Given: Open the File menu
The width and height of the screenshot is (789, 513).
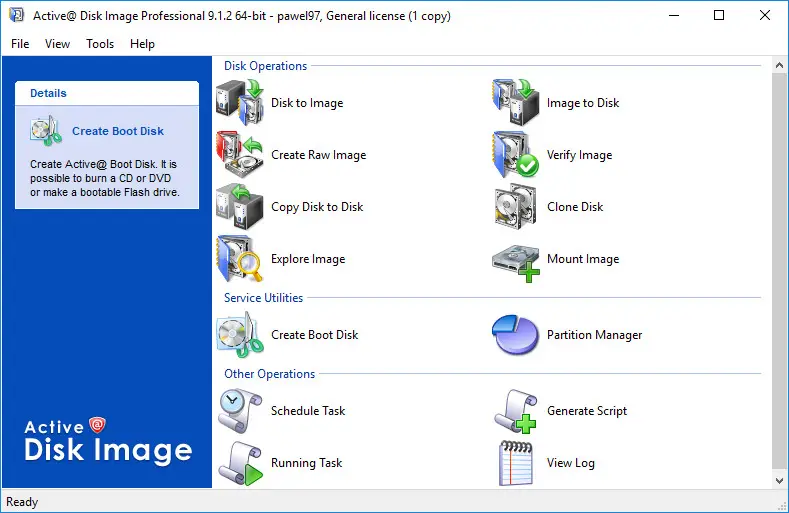Looking at the screenshot, I should [x=20, y=44].
